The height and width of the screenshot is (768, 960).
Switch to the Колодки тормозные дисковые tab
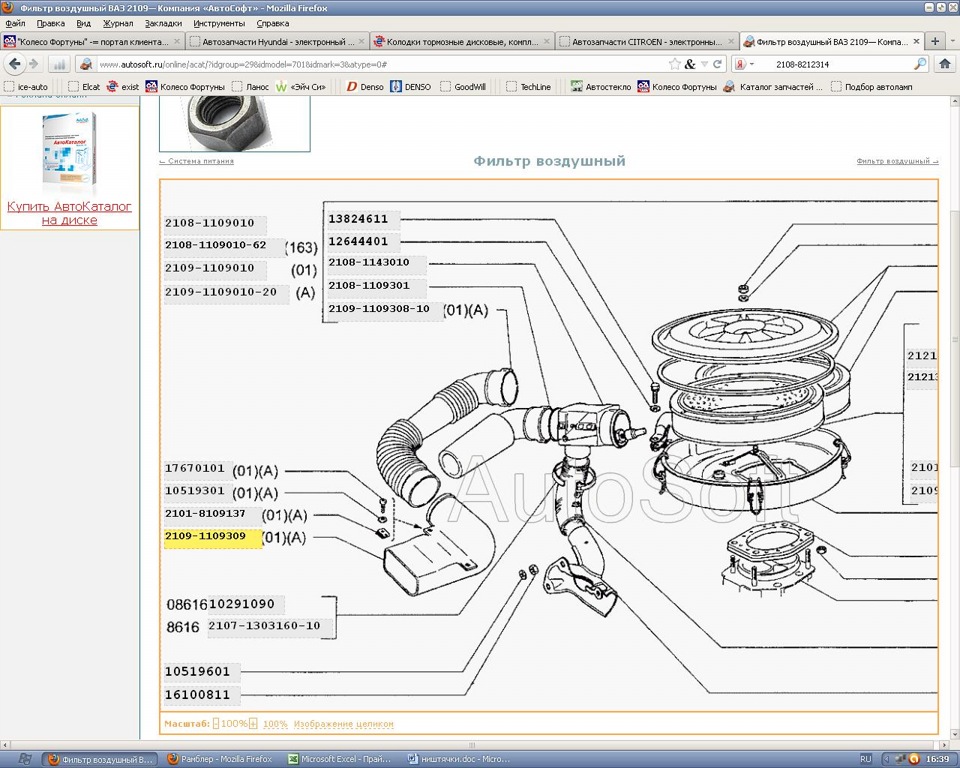462,42
